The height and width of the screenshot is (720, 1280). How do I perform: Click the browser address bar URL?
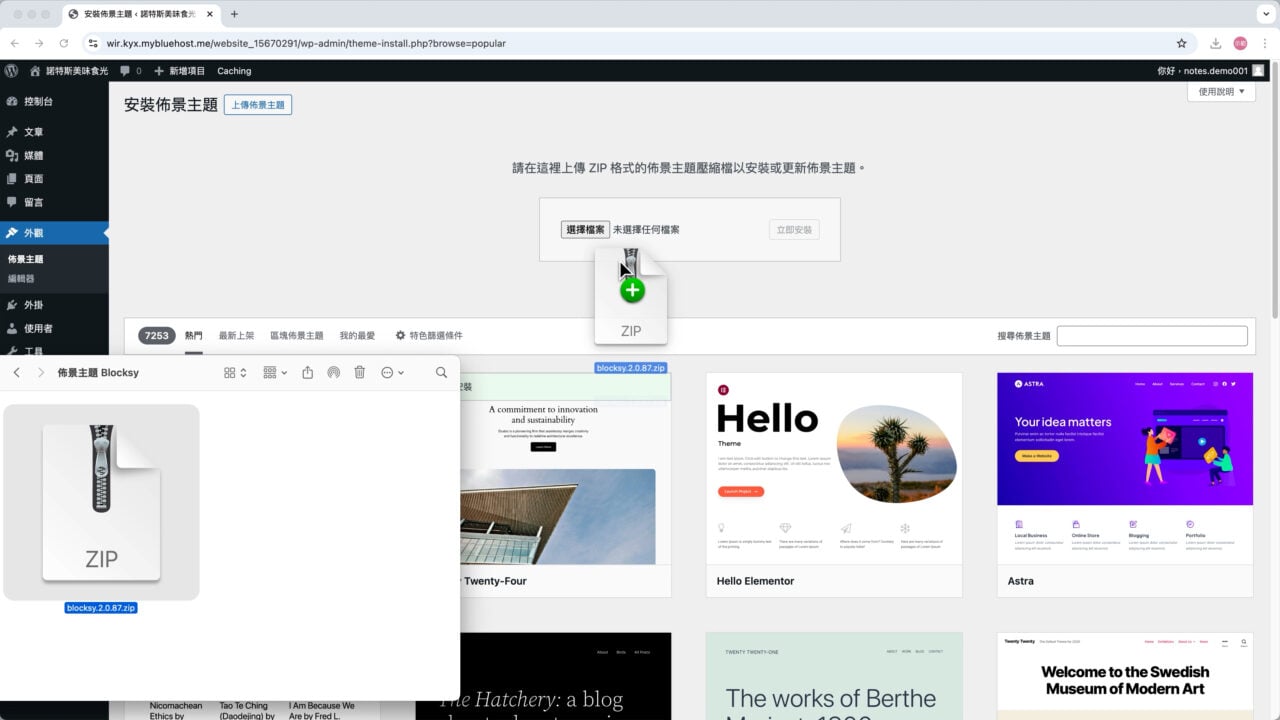tap(306, 43)
